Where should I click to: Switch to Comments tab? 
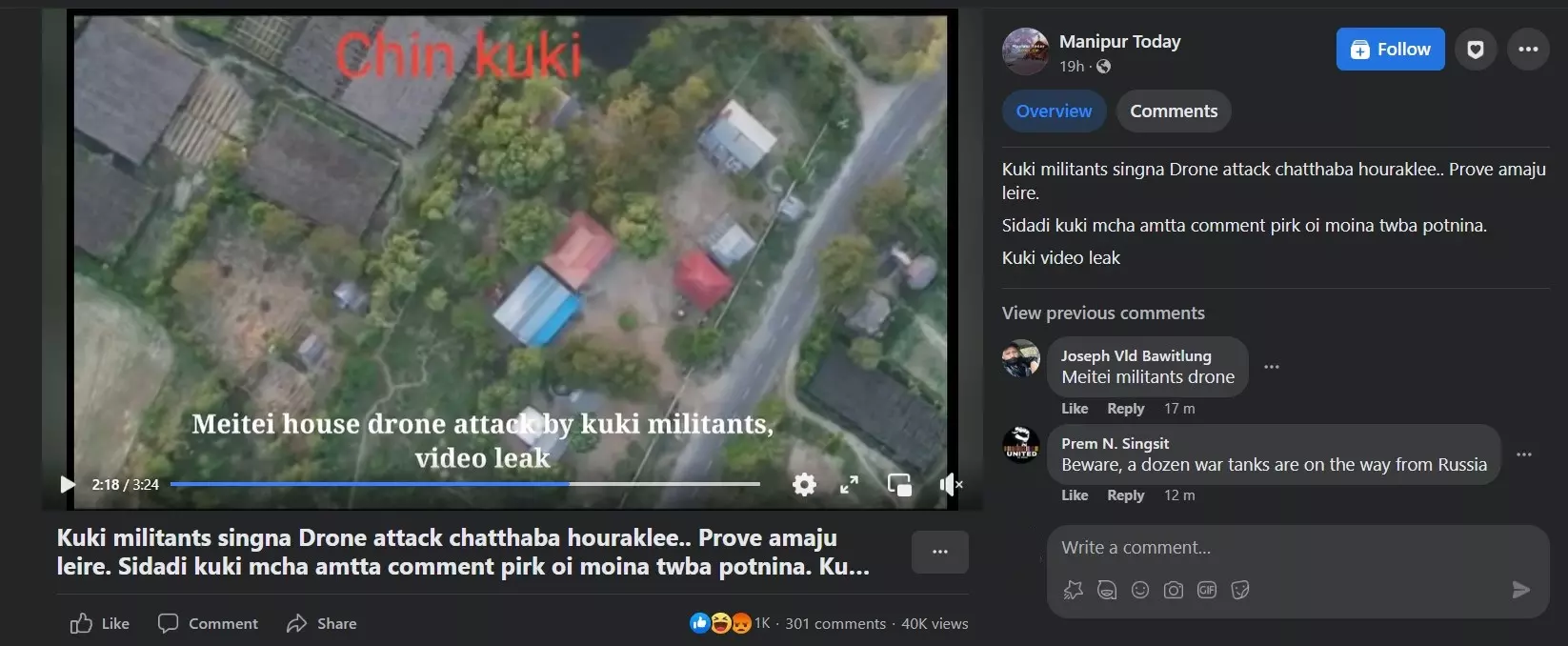coord(1174,111)
